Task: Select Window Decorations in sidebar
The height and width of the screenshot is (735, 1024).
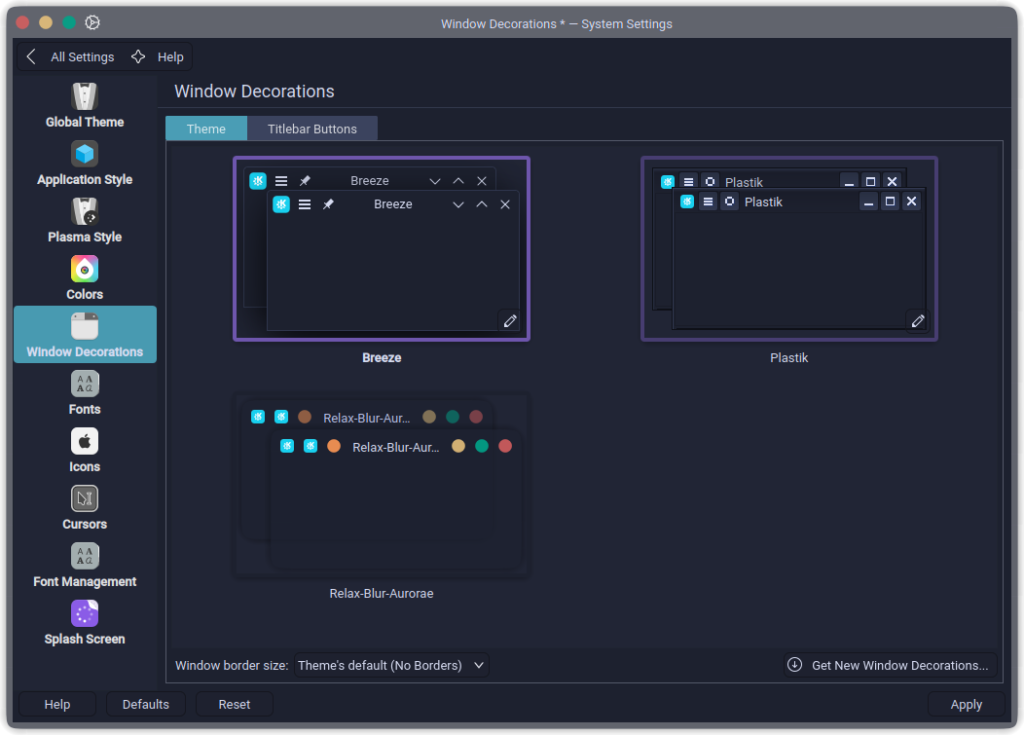Action: click(85, 335)
